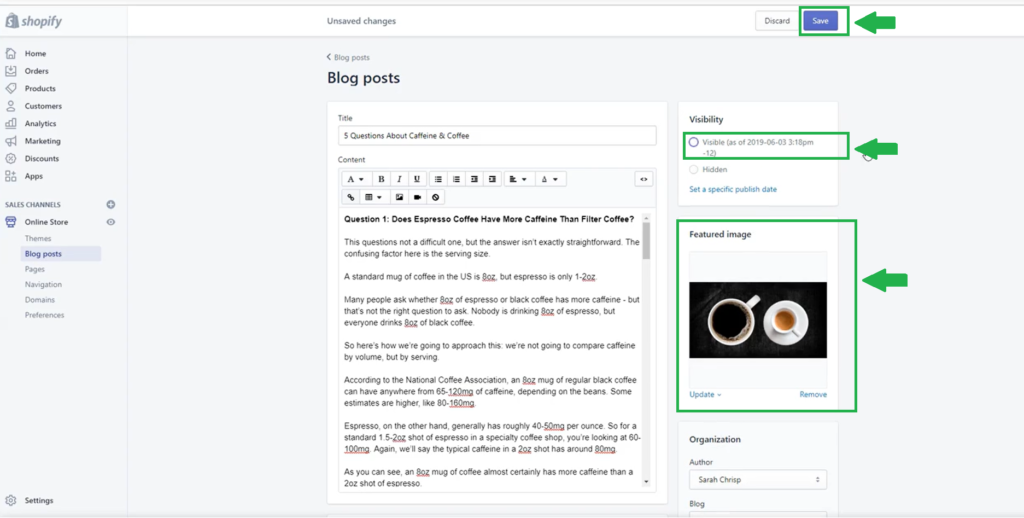Open Online Store sales channel
Image resolution: width=1024 pixels, height=518 pixels.
point(46,222)
